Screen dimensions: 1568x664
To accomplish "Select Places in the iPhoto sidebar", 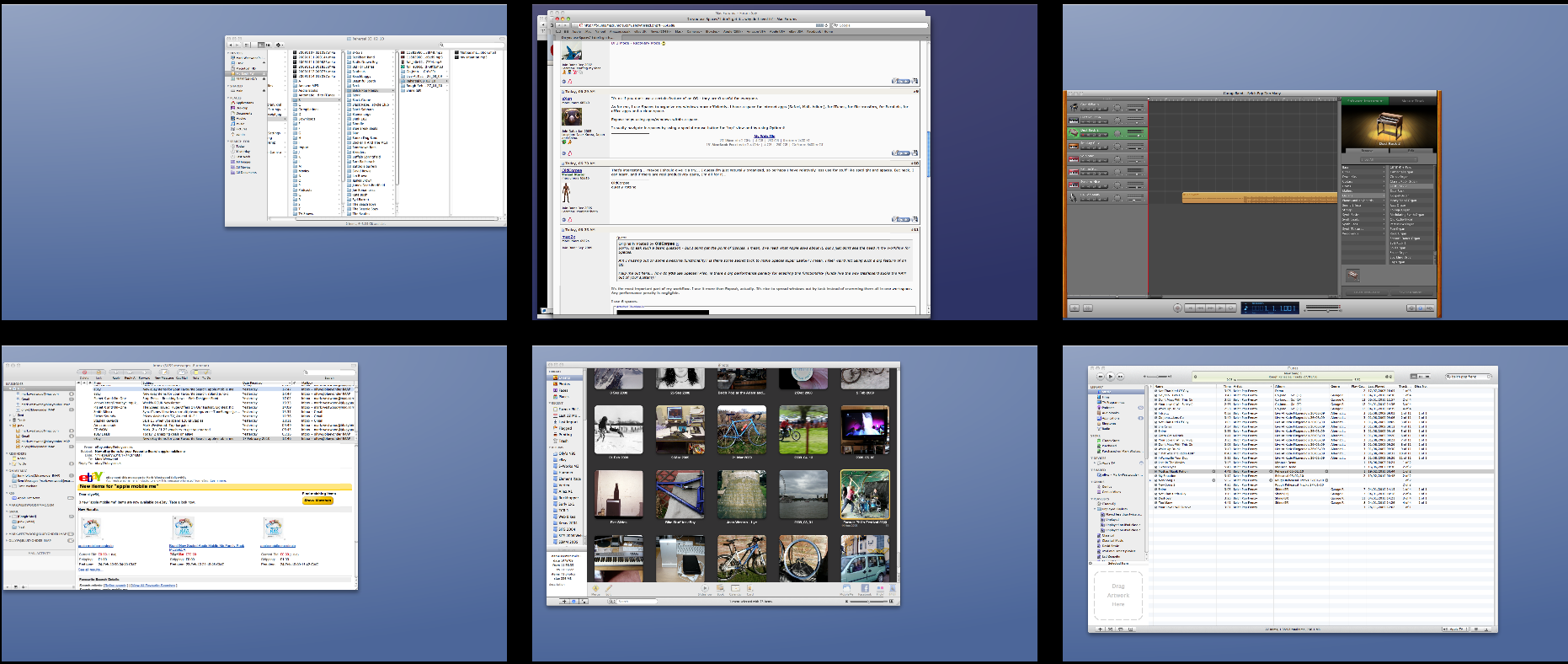I will (563, 397).
